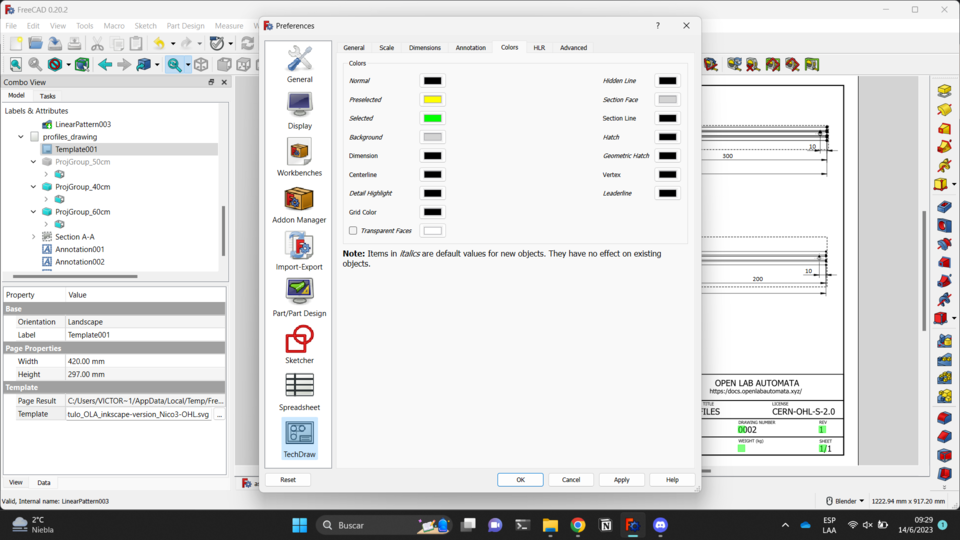Viewport: 960px width, 540px height.
Task: Open Discord from the taskbar
Action: coord(660,525)
